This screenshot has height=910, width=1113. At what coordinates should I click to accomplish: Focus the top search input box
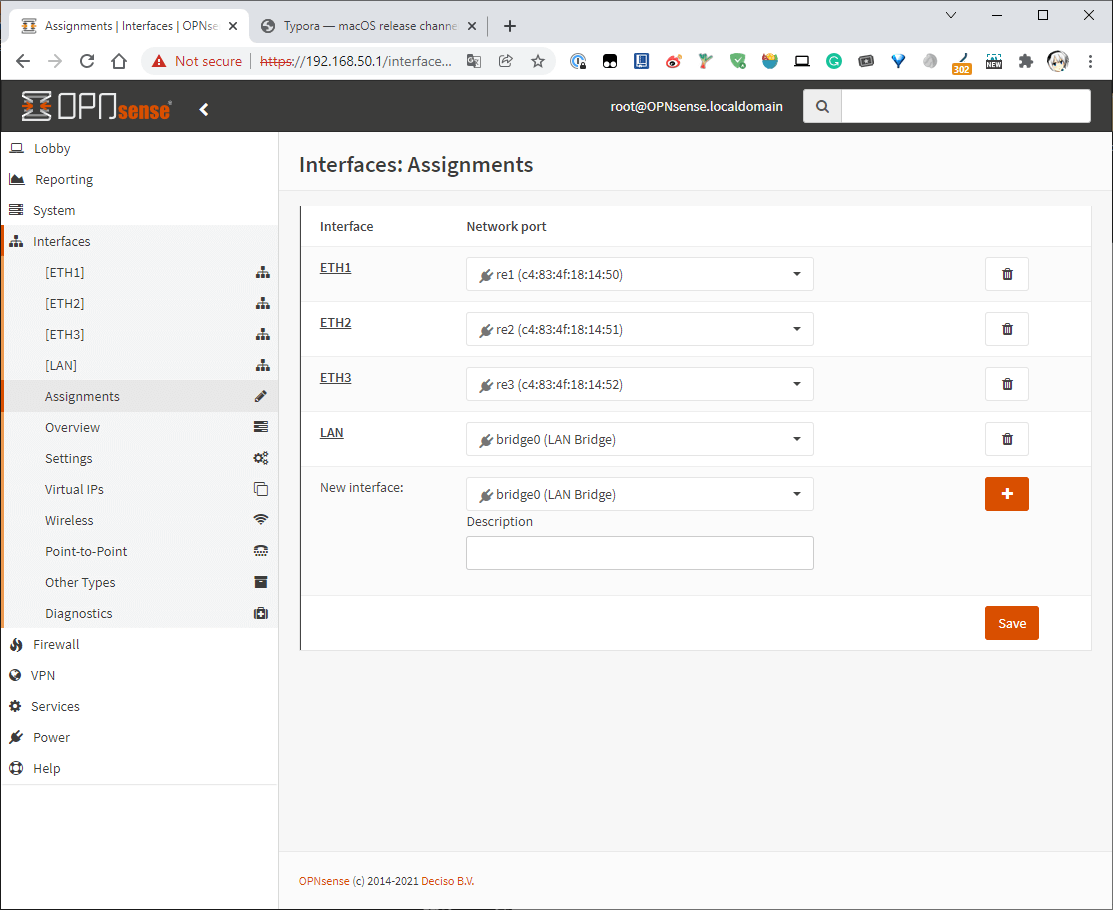[x=965, y=106]
